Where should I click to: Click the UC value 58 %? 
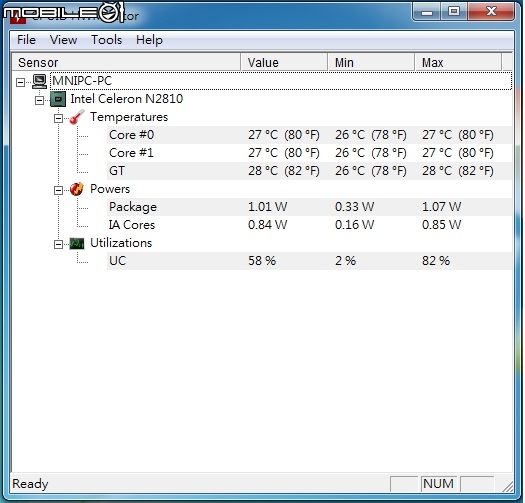coord(262,261)
